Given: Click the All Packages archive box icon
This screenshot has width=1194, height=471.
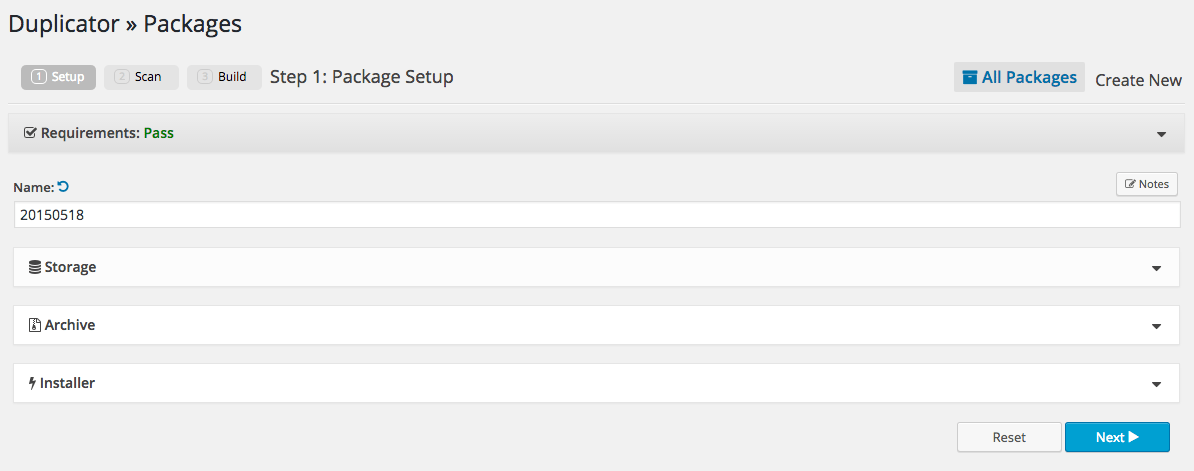Looking at the screenshot, I should click(969, 77).
